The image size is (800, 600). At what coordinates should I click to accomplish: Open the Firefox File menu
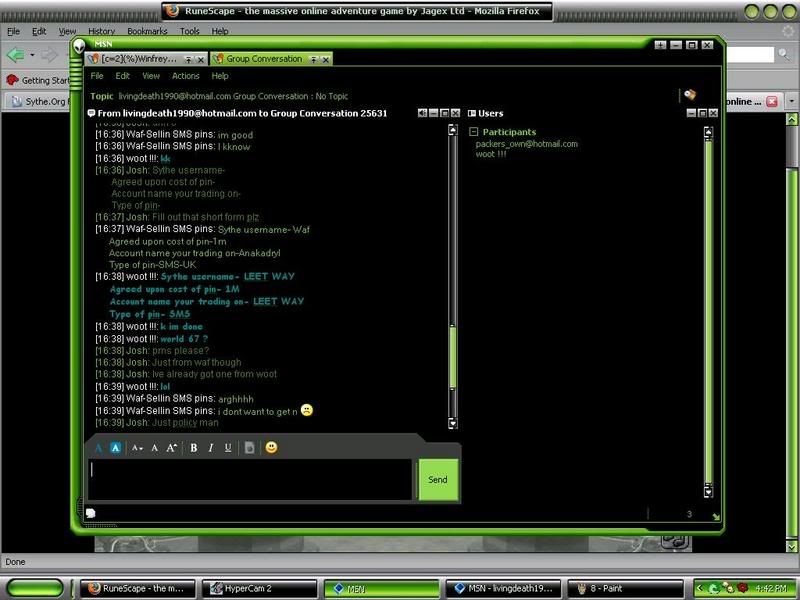coord(13,31)
